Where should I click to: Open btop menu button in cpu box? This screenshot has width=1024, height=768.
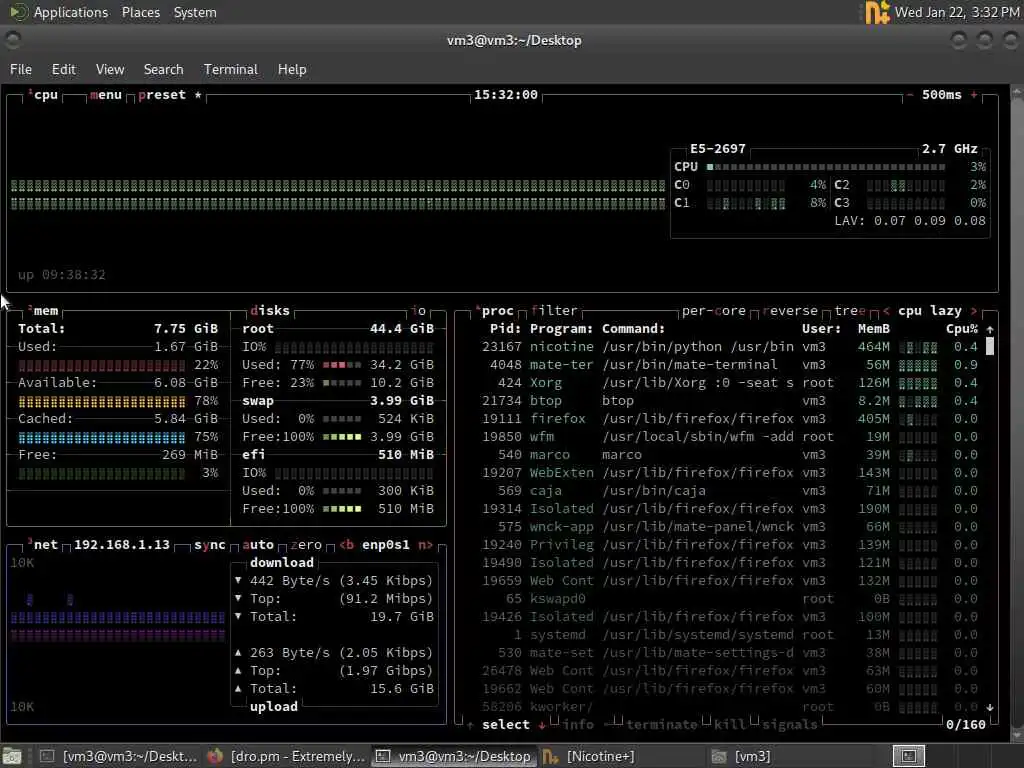(106, 95)
